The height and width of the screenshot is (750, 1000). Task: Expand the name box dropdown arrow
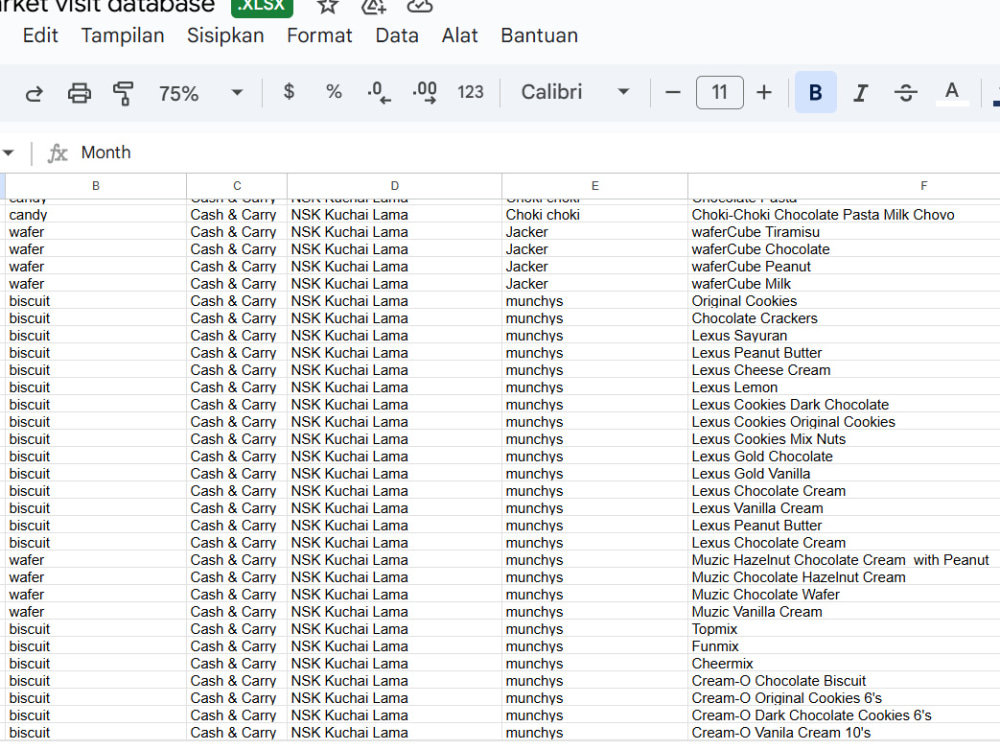click(x=8, y=152)
